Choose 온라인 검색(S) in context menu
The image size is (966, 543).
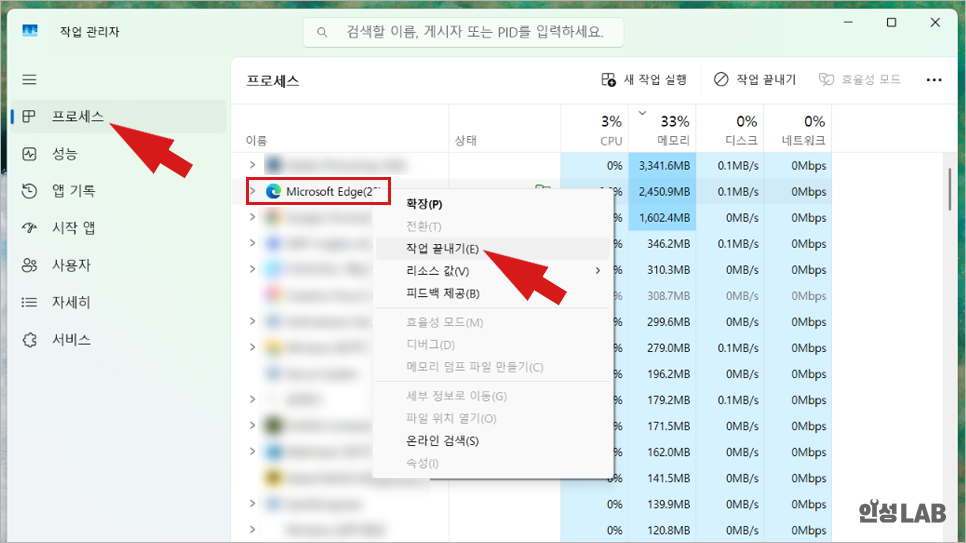click(492, 441)
